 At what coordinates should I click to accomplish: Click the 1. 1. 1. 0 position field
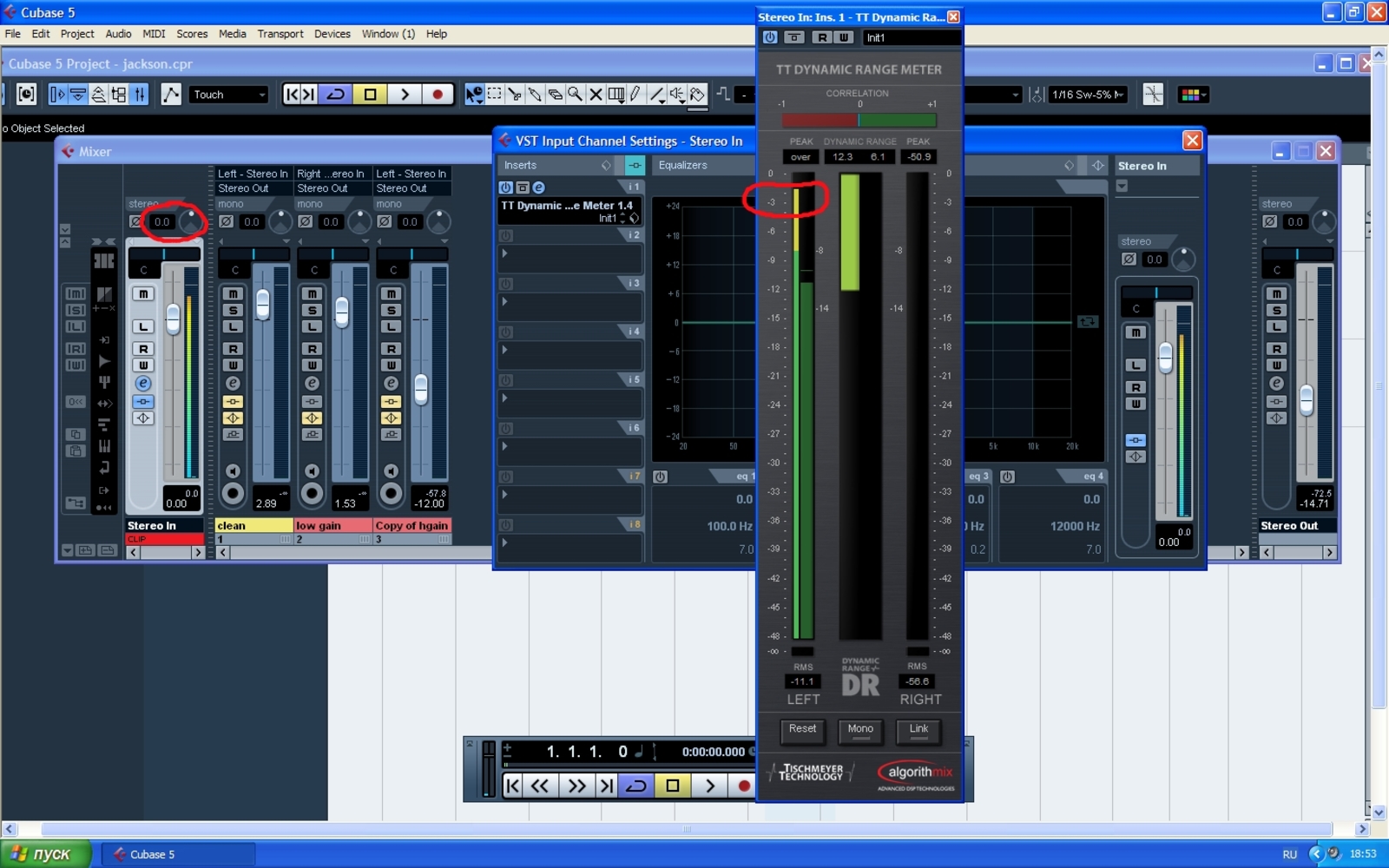pos(587,752)
